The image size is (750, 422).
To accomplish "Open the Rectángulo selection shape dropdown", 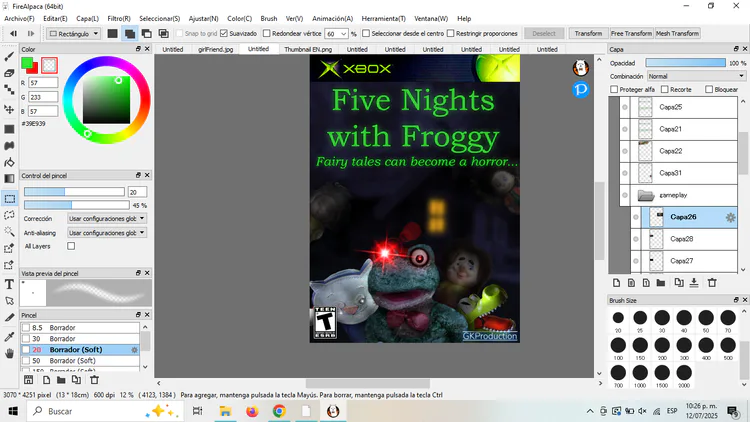I will point(73,33).
